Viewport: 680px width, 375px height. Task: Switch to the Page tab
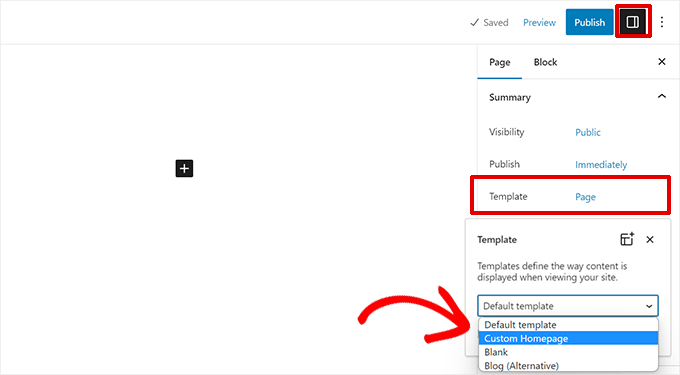tap(500, 62)
